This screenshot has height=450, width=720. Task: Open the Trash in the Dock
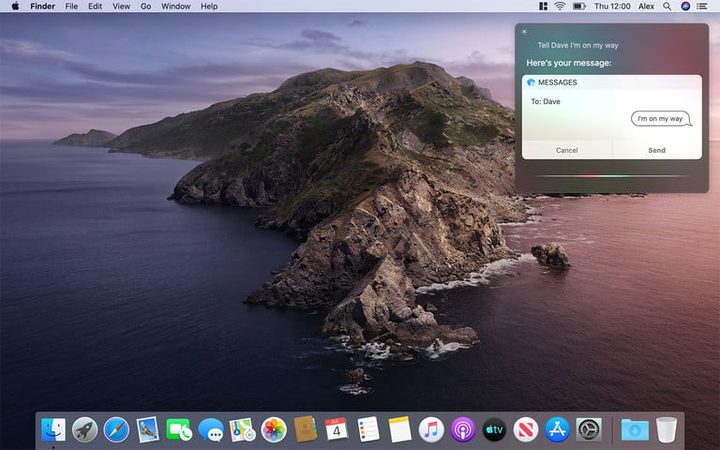666,430
